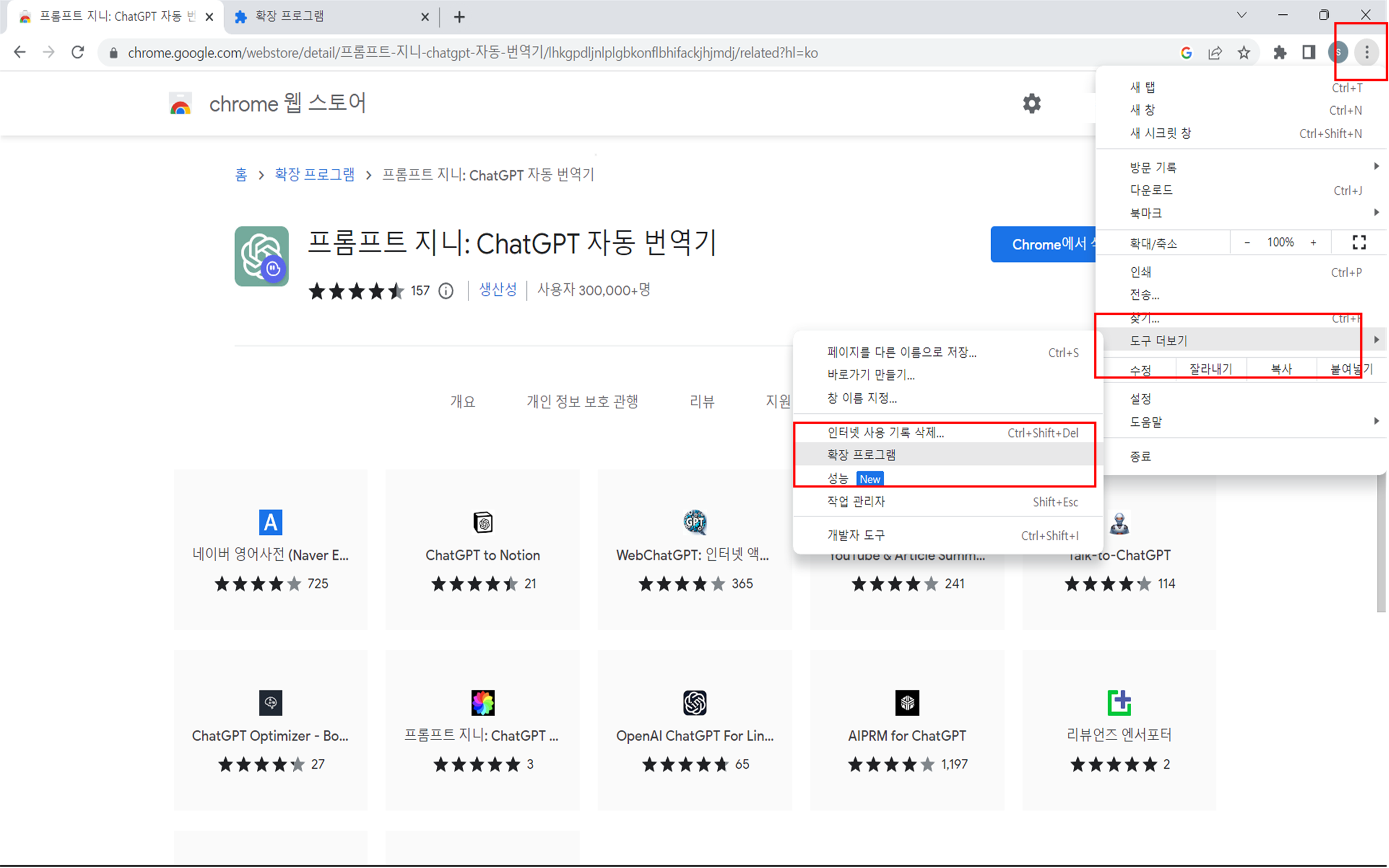
Task: Open OpenAI ChatGPT For LinkedIn icon
Action: (x=695, y=703)
